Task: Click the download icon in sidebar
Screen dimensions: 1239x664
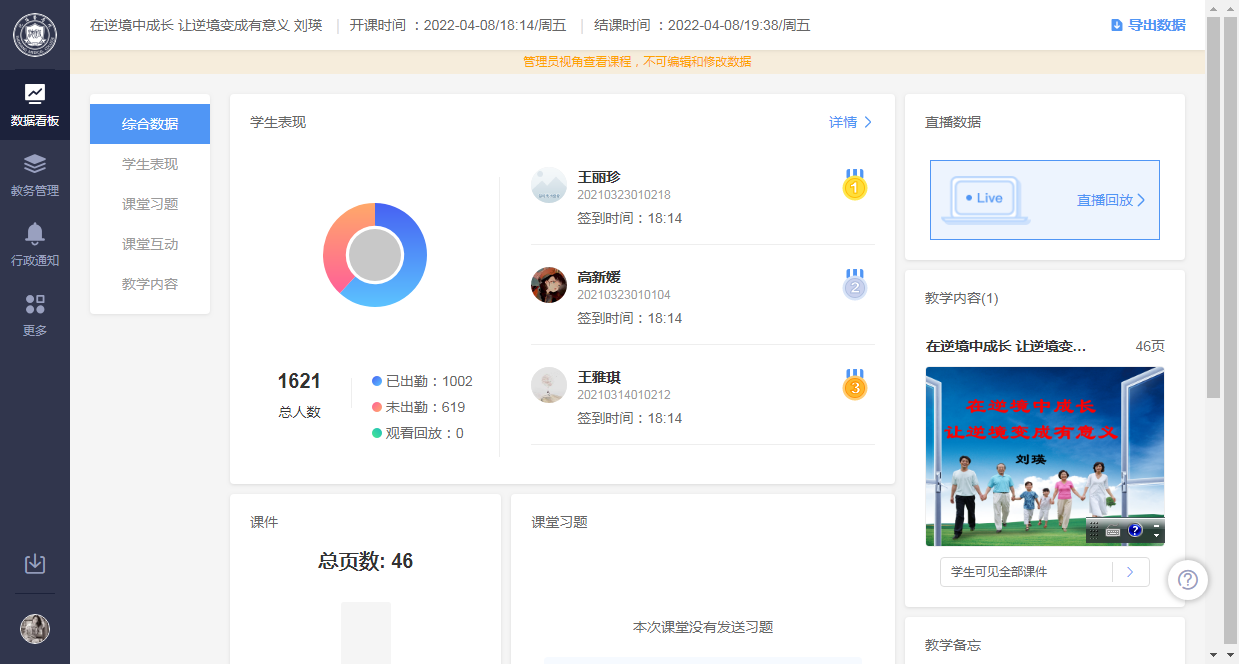Action: [35, 564]
